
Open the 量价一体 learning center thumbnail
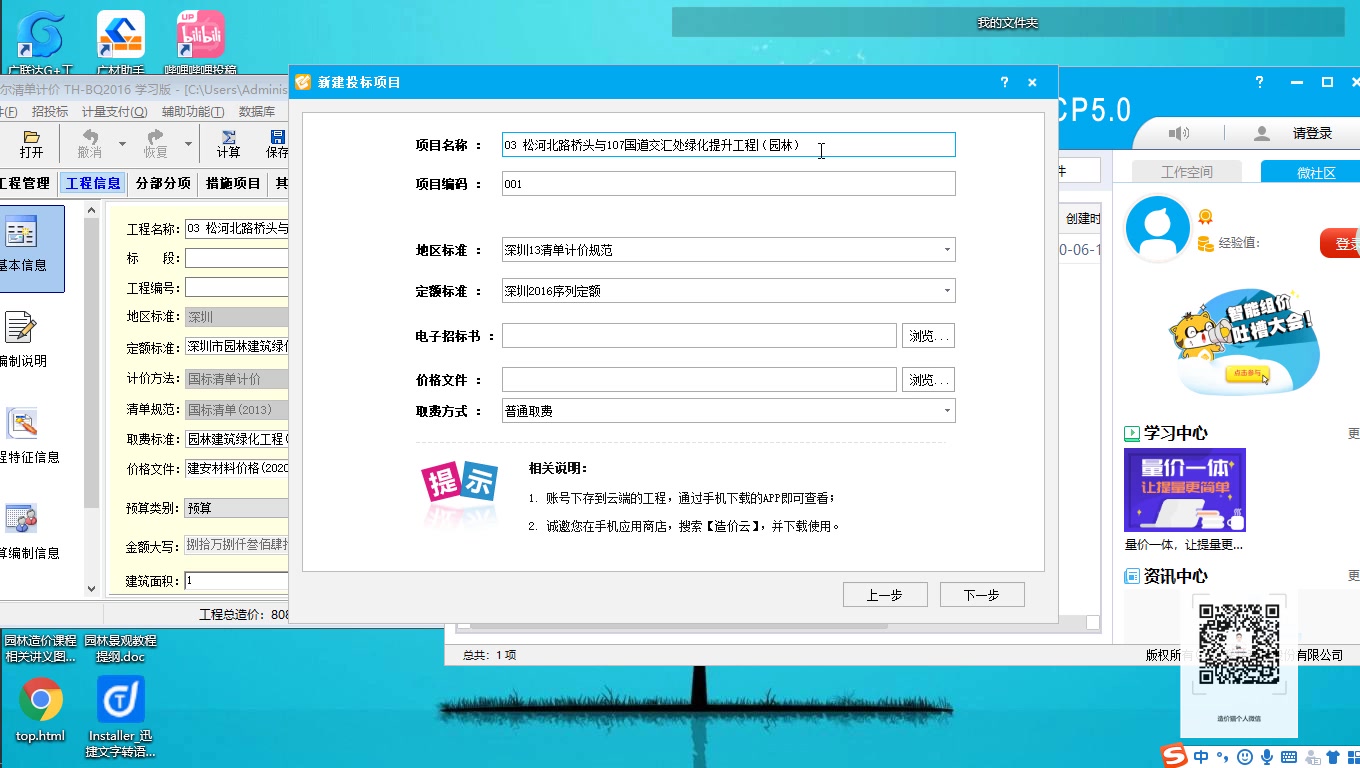click(x=1185, y=490)
